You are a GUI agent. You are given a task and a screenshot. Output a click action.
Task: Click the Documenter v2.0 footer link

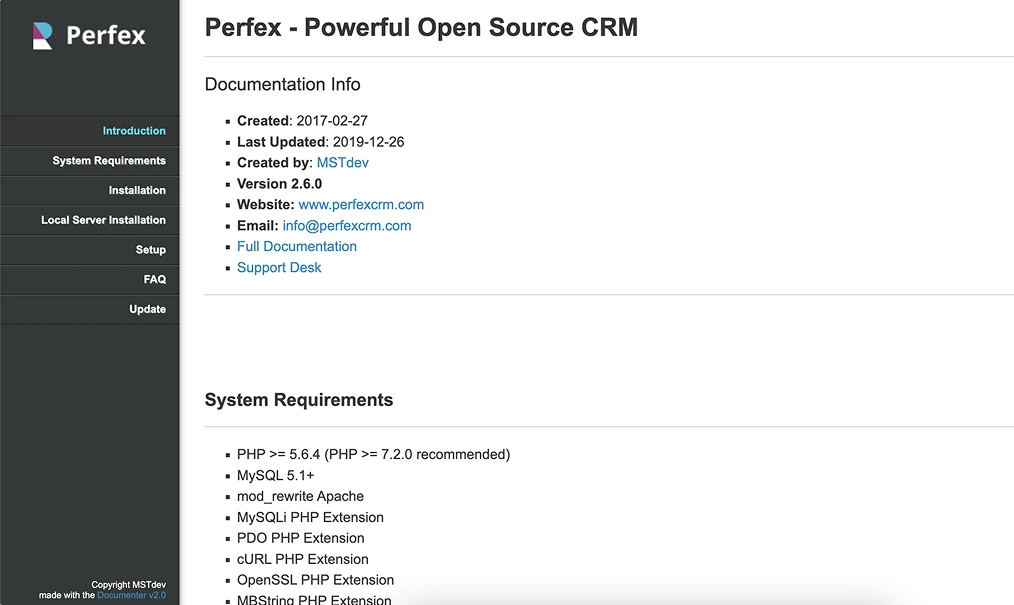[131, 595]
